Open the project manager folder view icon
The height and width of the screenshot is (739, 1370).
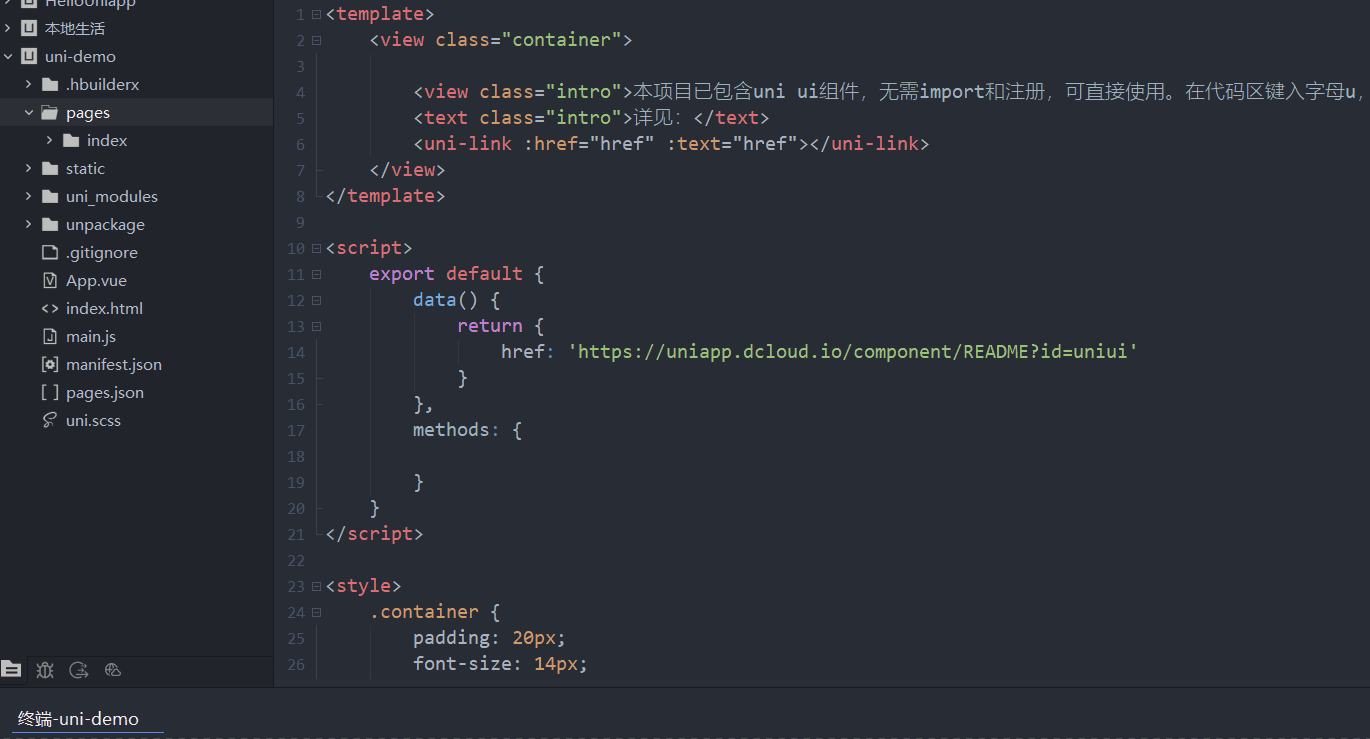(11, 670)
